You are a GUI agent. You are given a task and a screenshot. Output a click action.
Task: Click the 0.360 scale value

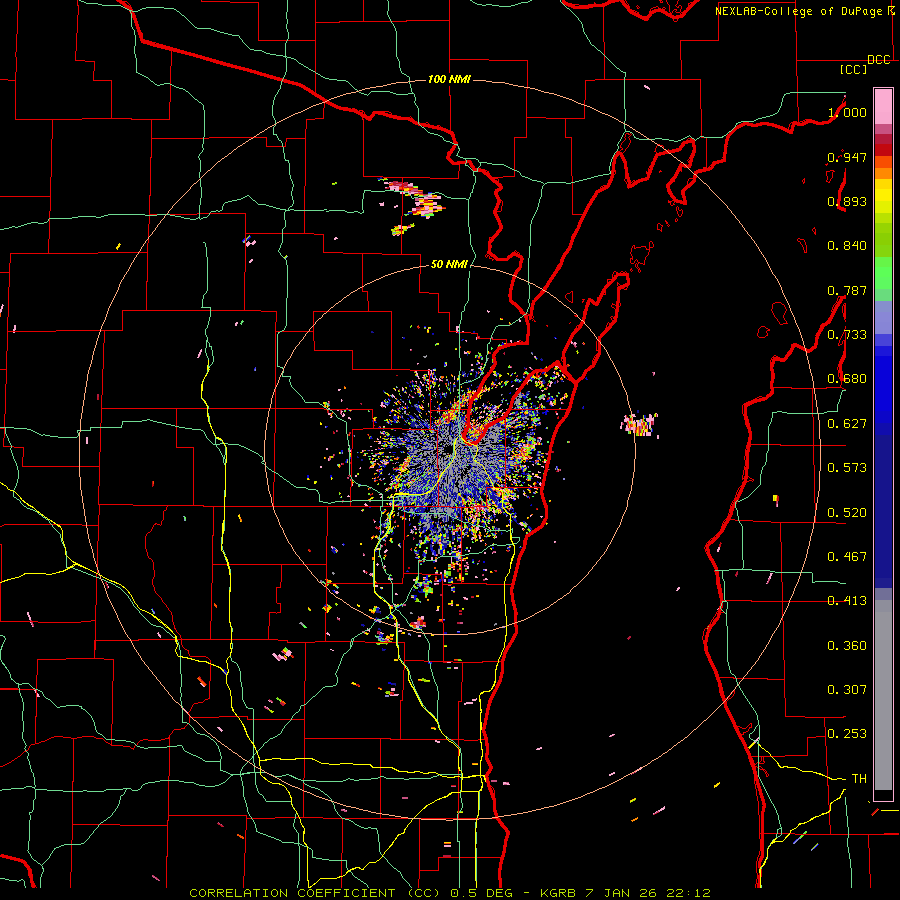click(847, 646)
